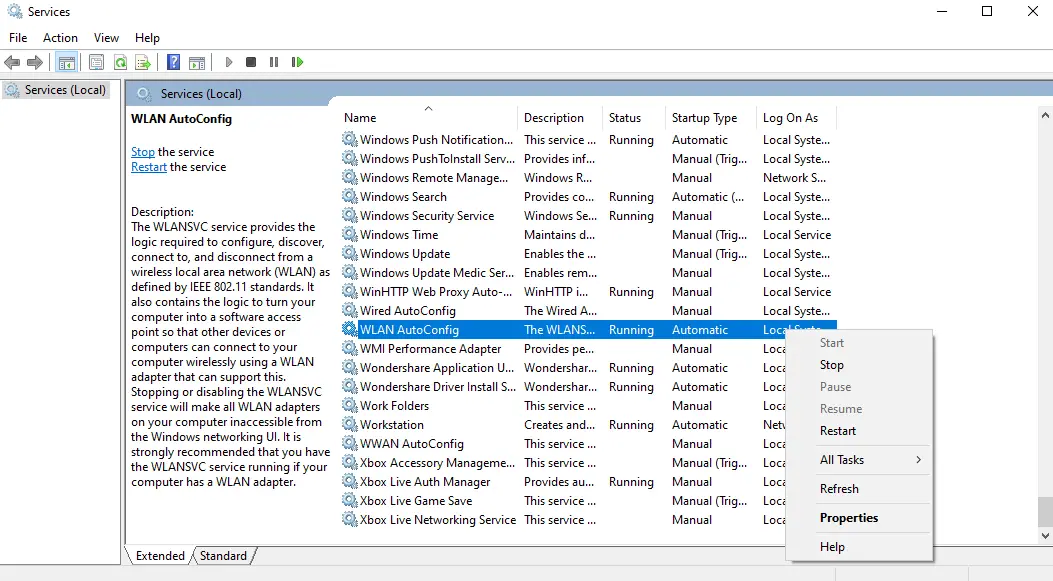Select Windows Update Medic Service row
This screenshot has height=581, width=1053.
[x=588, y=273]
